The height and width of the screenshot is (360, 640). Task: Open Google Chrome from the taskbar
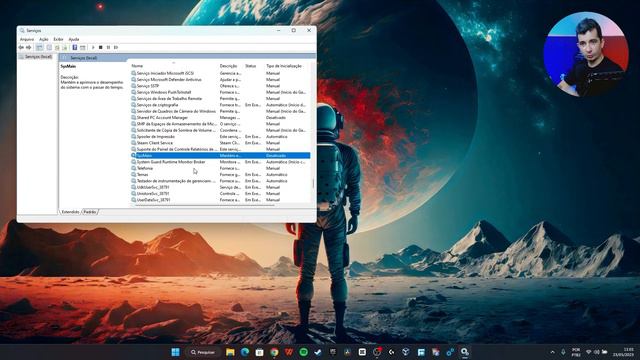[x=274, y=352]
